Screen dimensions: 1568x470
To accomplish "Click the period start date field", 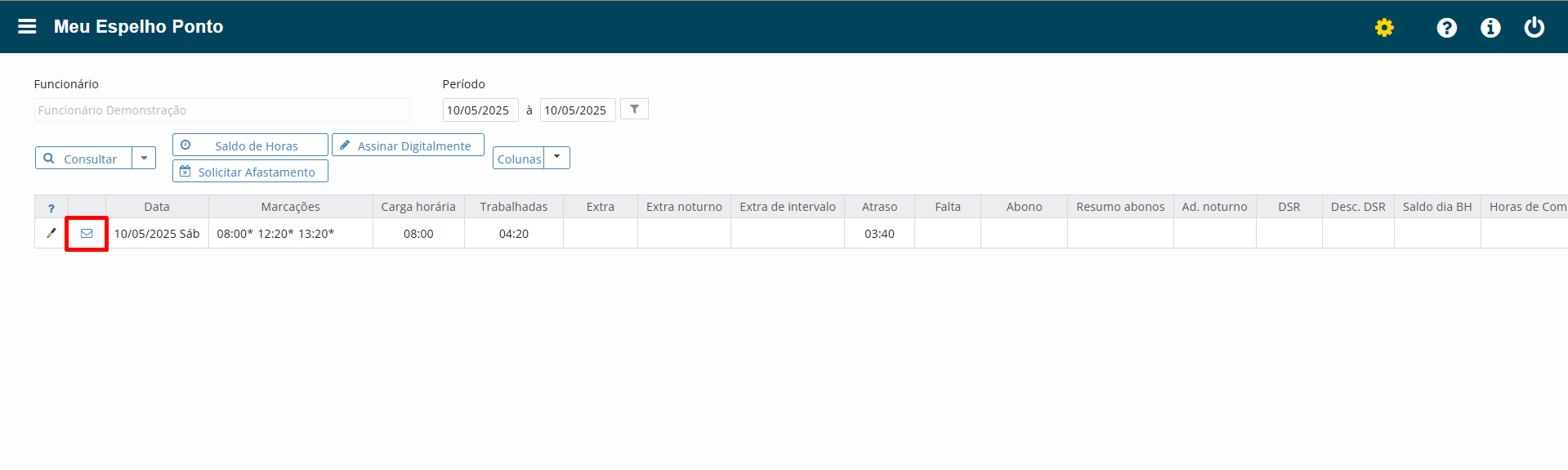I will click(480, 110).
